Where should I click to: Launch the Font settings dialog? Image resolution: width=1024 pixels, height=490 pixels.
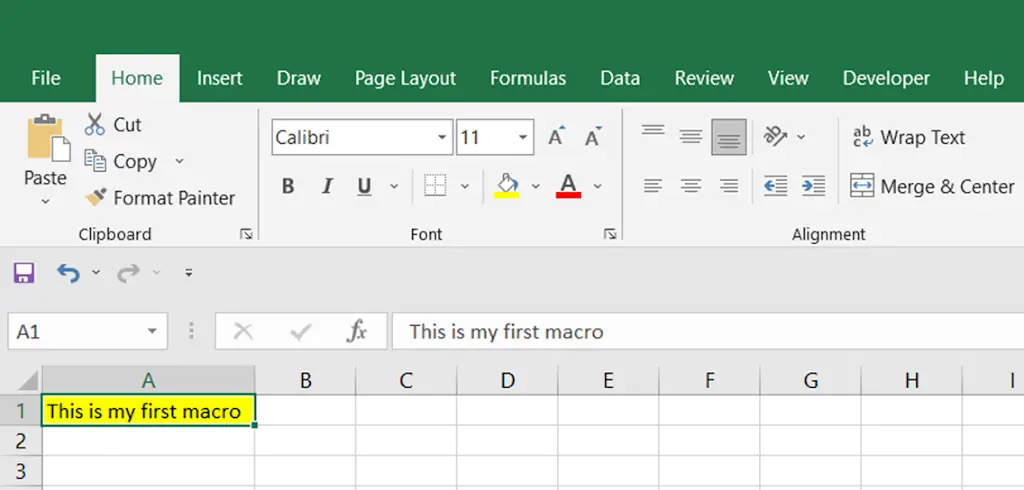point(610,234)
